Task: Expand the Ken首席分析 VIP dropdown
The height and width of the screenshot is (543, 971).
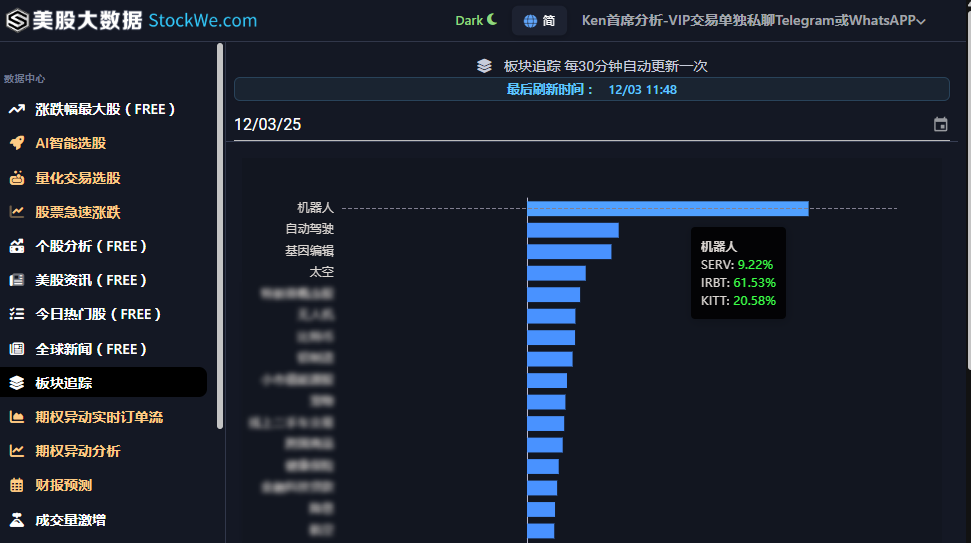Action: coord(753,20)
